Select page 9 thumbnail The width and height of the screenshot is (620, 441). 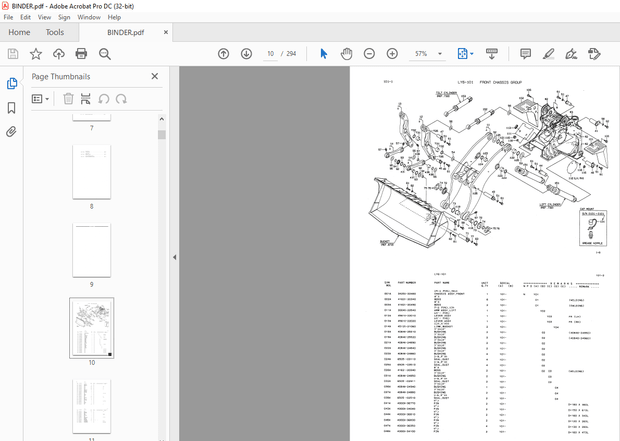pos(92,250)
